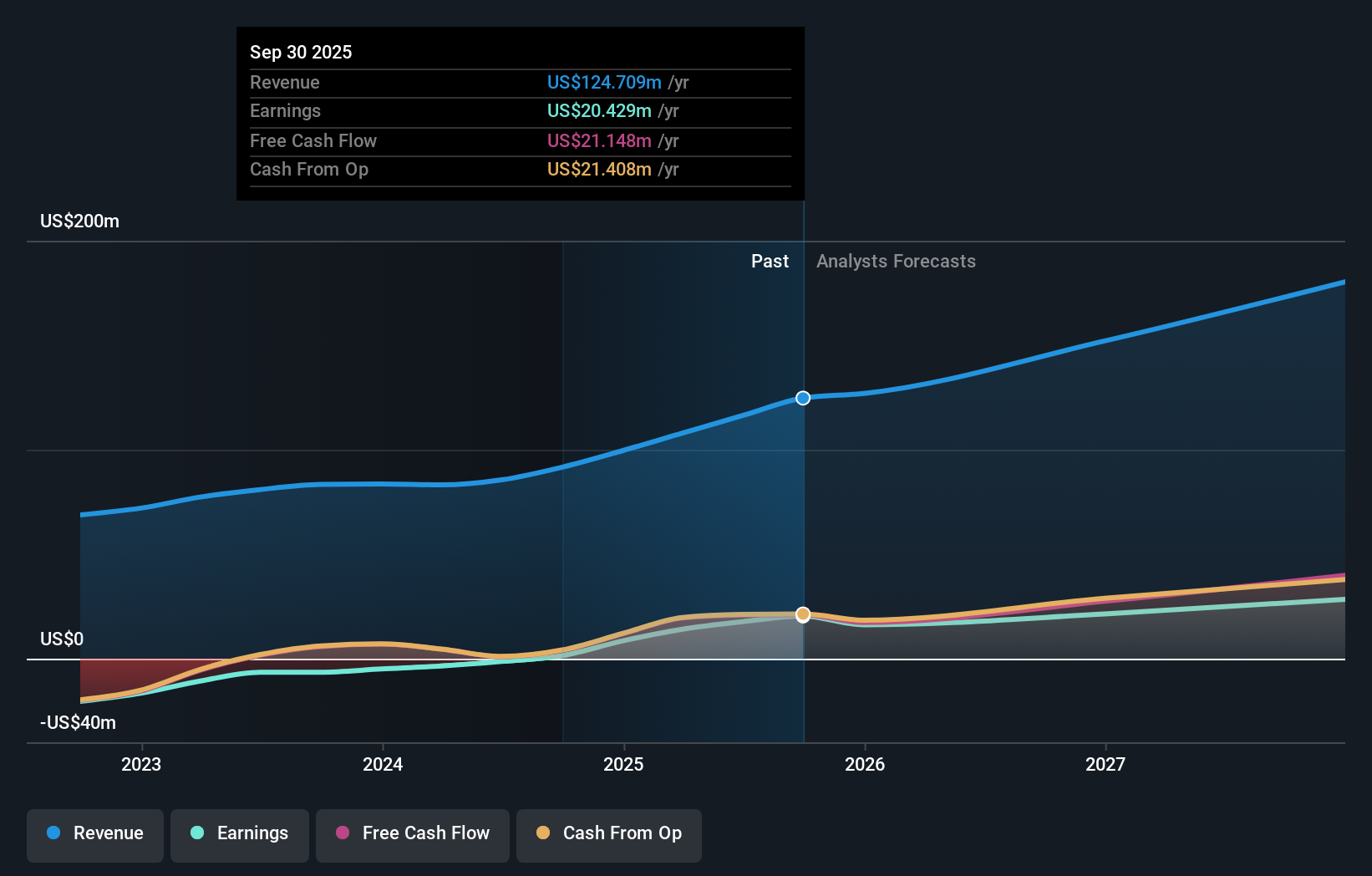Toggle the Earnings series visibility

240,833
